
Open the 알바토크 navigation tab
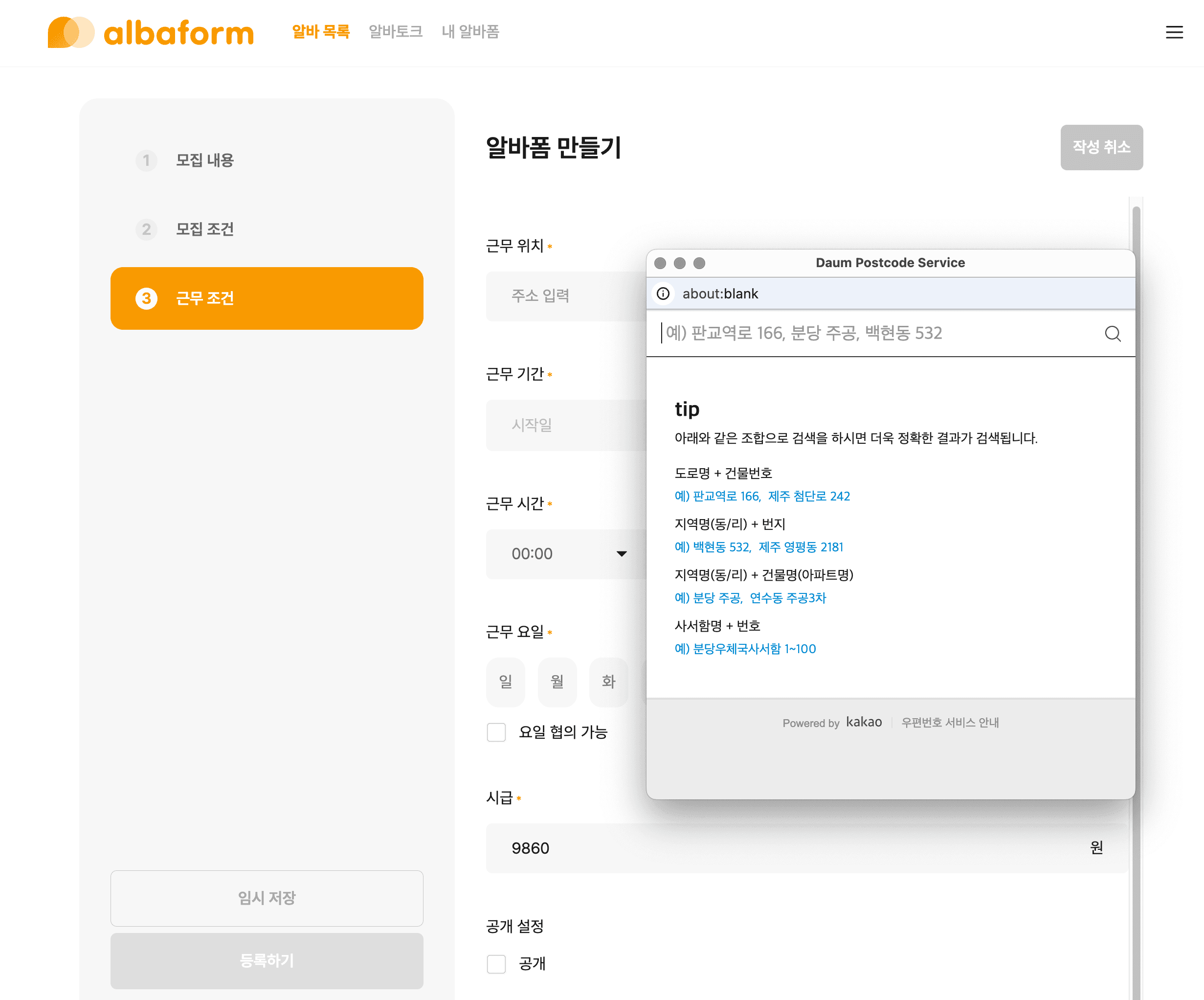(396, 31)
